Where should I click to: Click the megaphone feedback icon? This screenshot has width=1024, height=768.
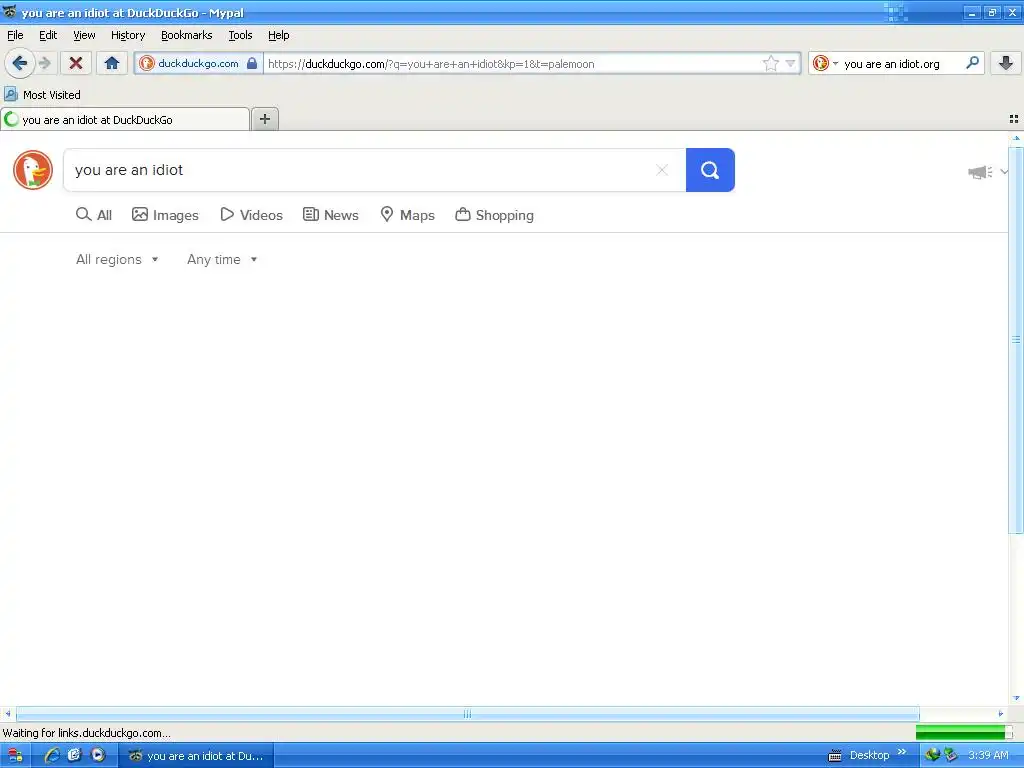pyautogui.click(x=980, y=172)
